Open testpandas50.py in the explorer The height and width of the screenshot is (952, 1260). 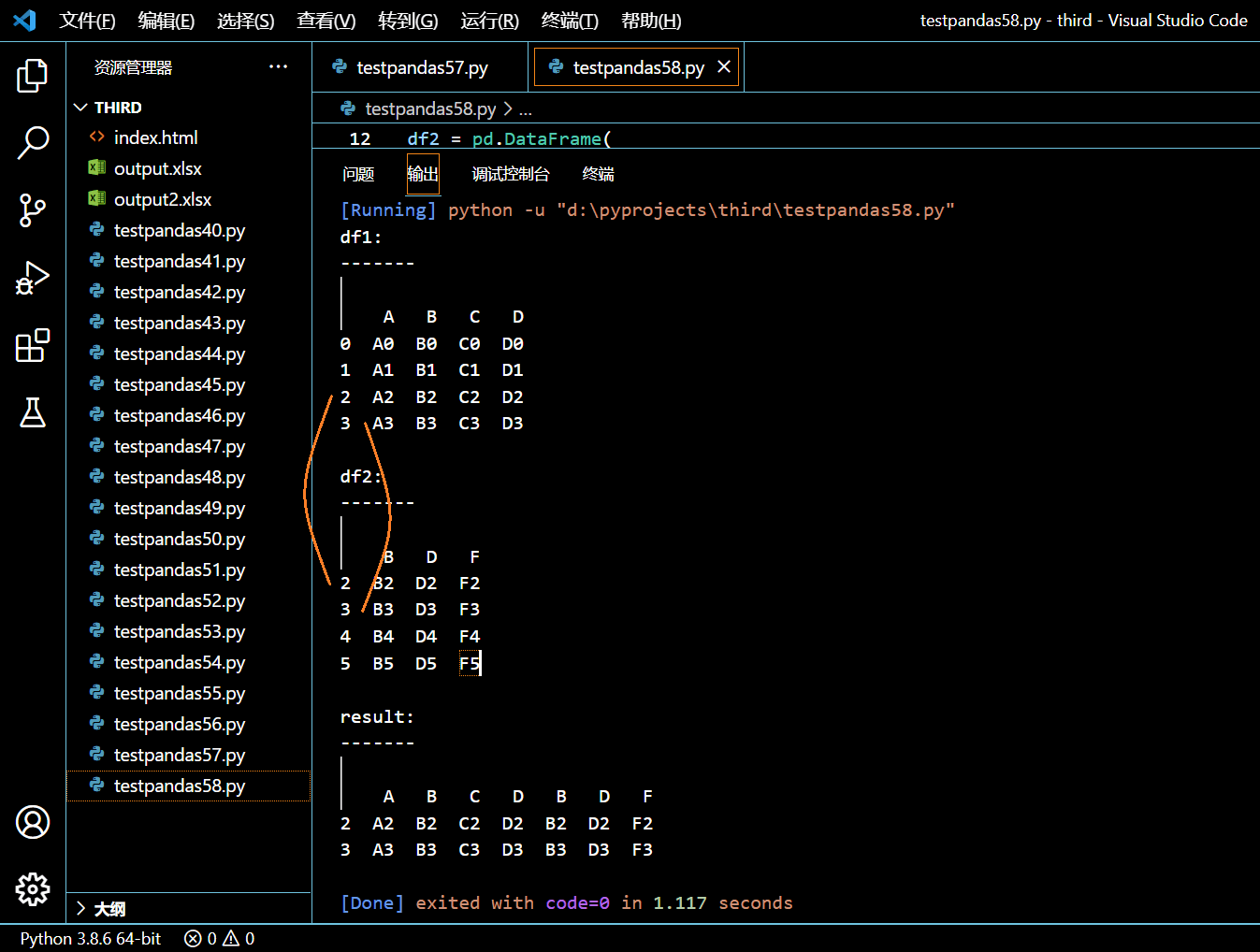[189, 539]
